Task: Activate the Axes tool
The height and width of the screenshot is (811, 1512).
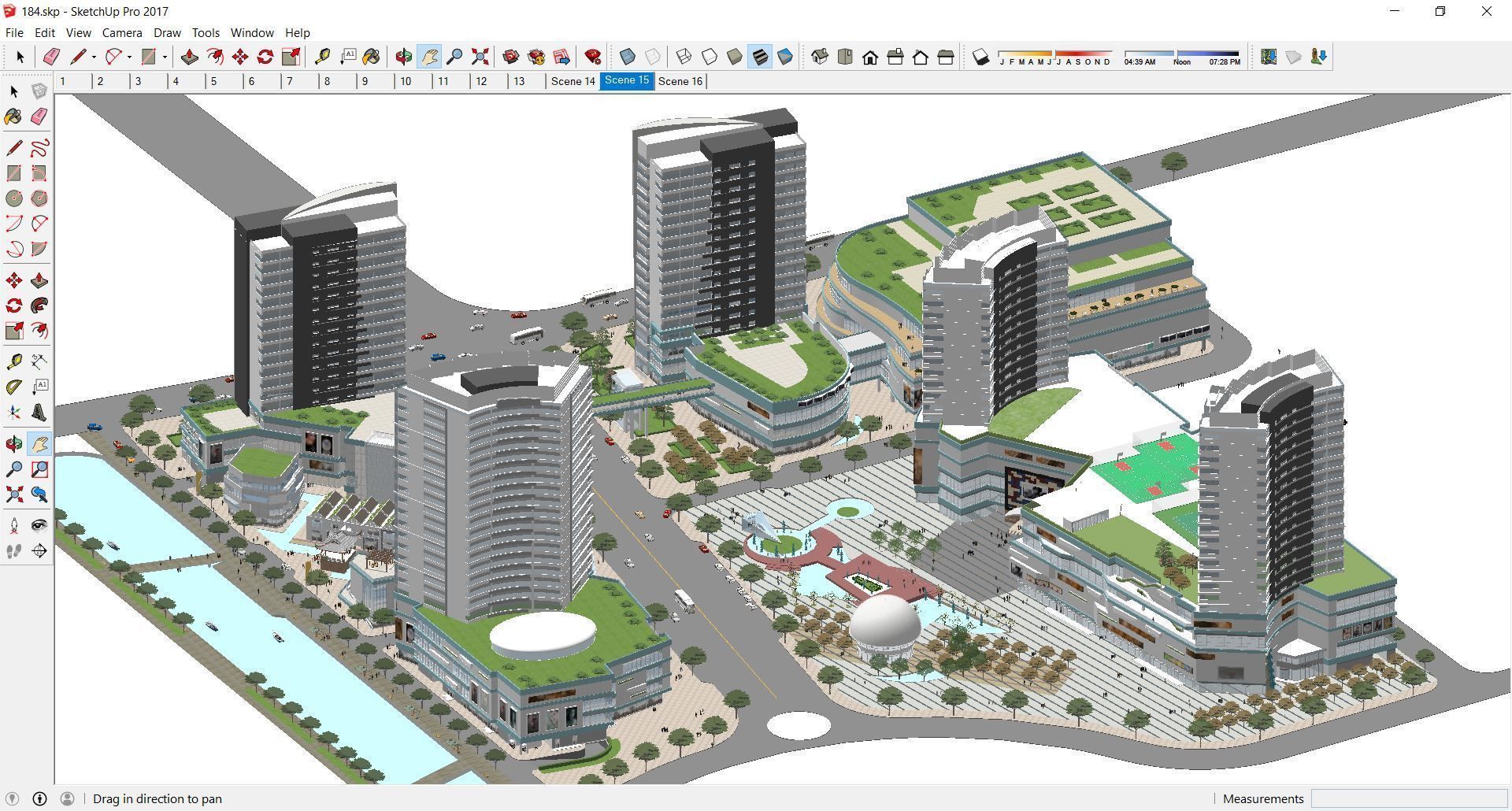Action: click(14, 413)
